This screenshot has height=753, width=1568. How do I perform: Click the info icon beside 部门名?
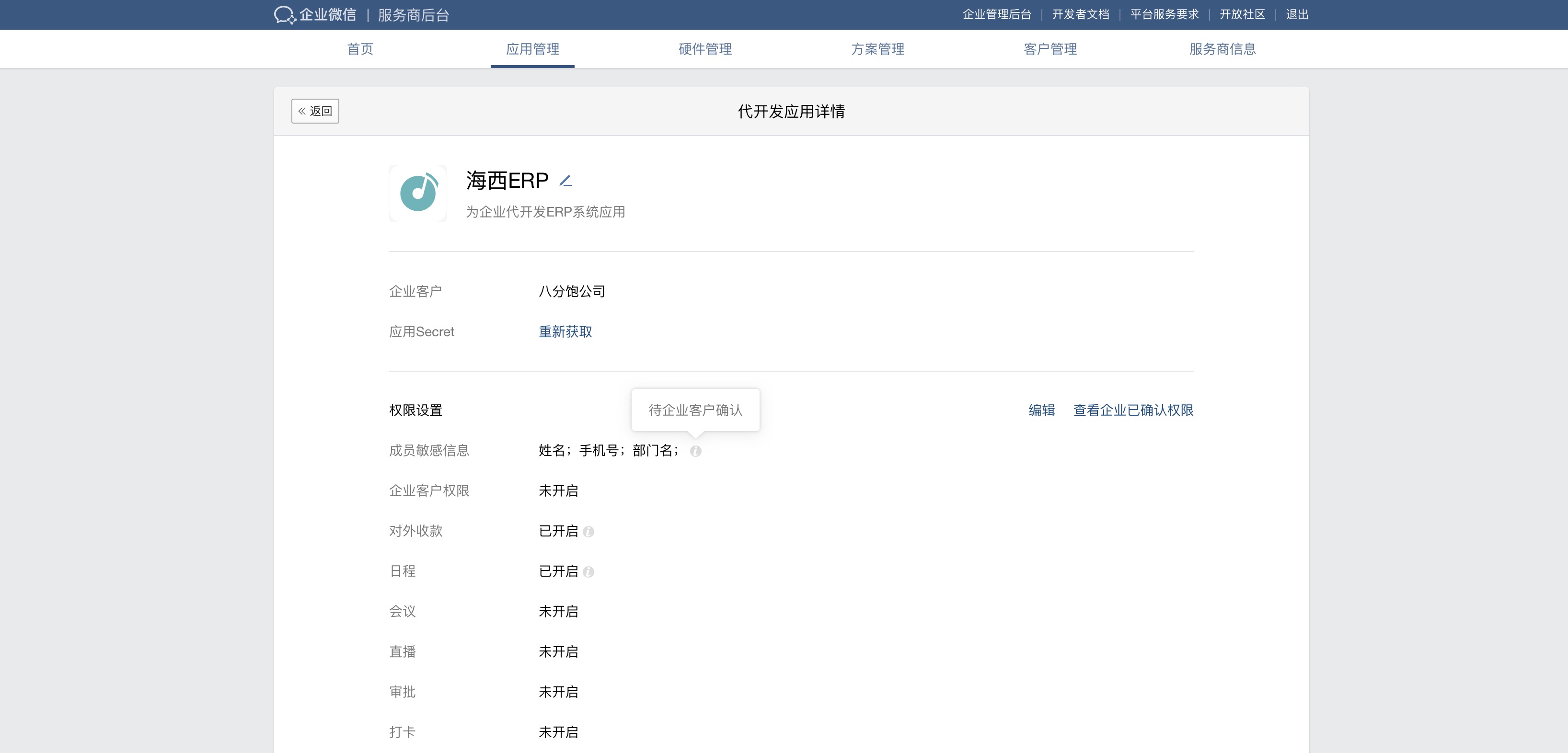pos(696,451)
